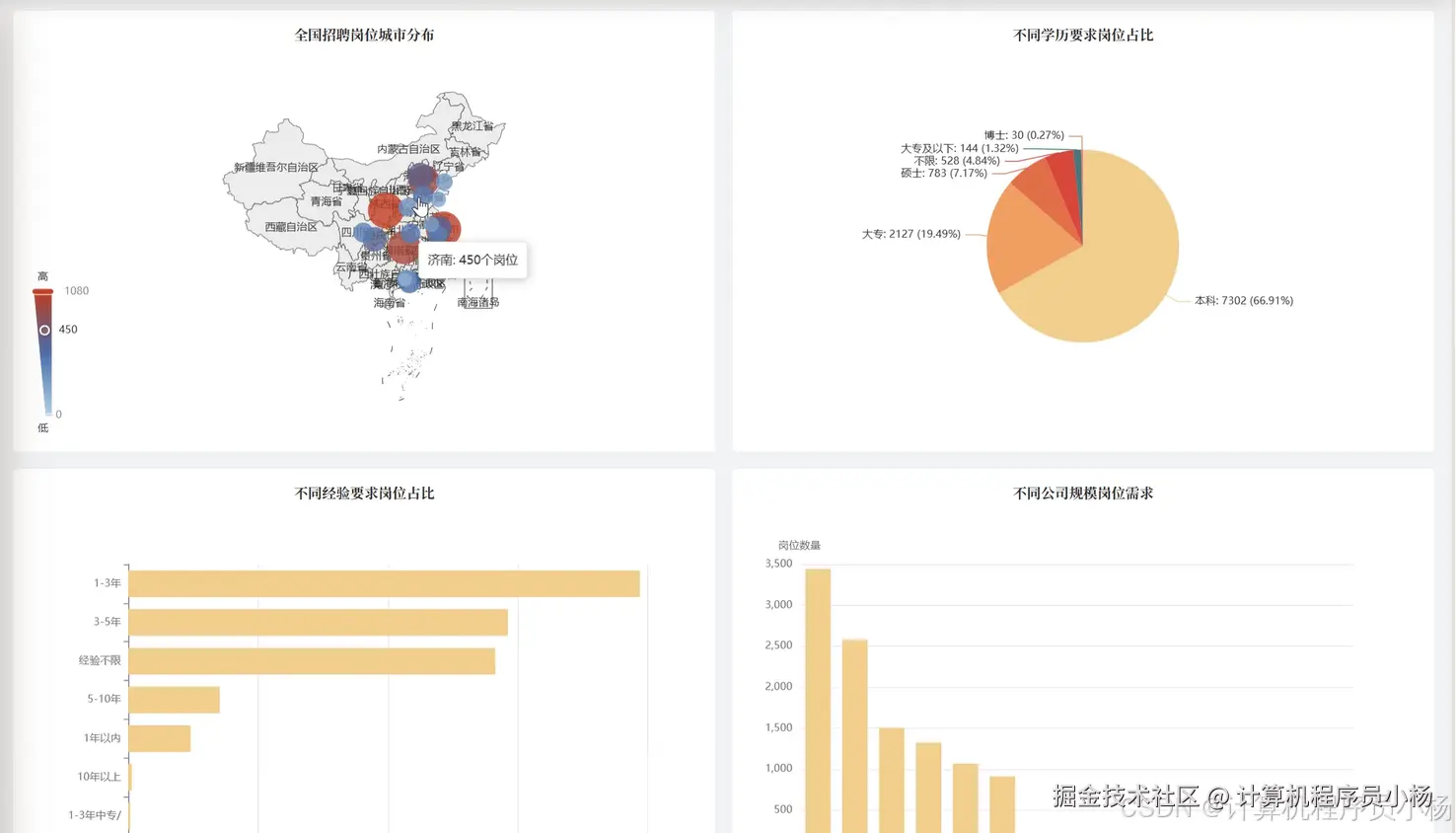1456x833 pixels.
Task: Click the pie label 大专: 2127 (19.49%)
Action: click(x=910, y=234)
